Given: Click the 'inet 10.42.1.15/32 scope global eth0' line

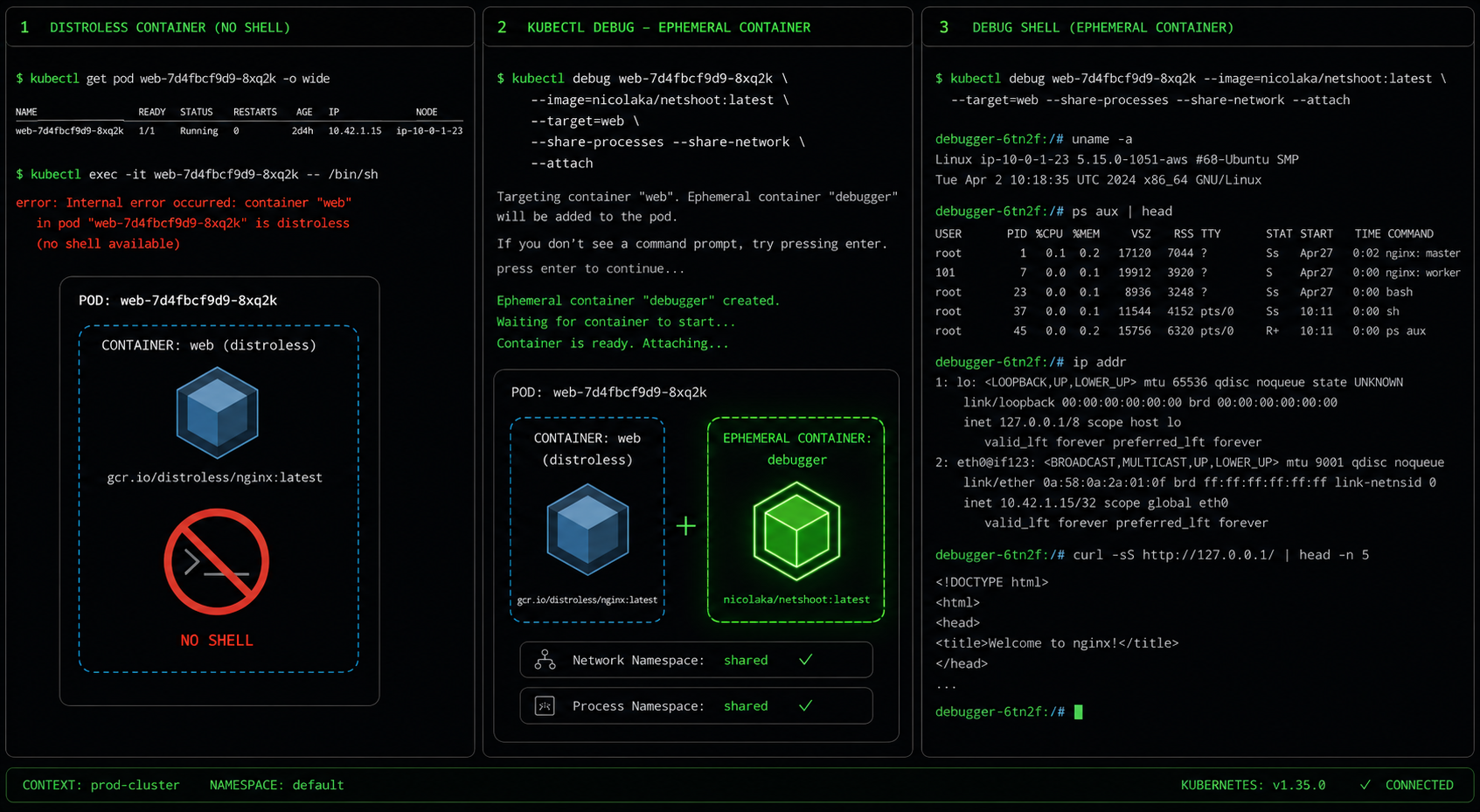Looking at the screenshot, I should pyautogui.click(x=1095, y=503).
